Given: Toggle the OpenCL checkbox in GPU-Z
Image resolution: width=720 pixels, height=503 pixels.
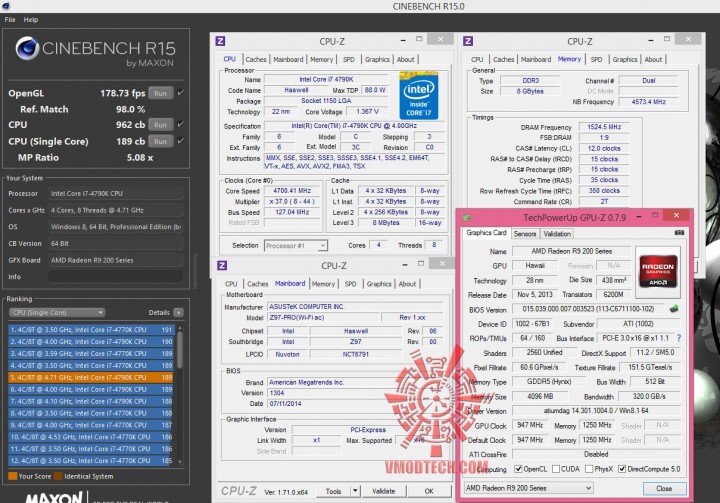Looking at the screenshot, I should [x=518, y=469].
